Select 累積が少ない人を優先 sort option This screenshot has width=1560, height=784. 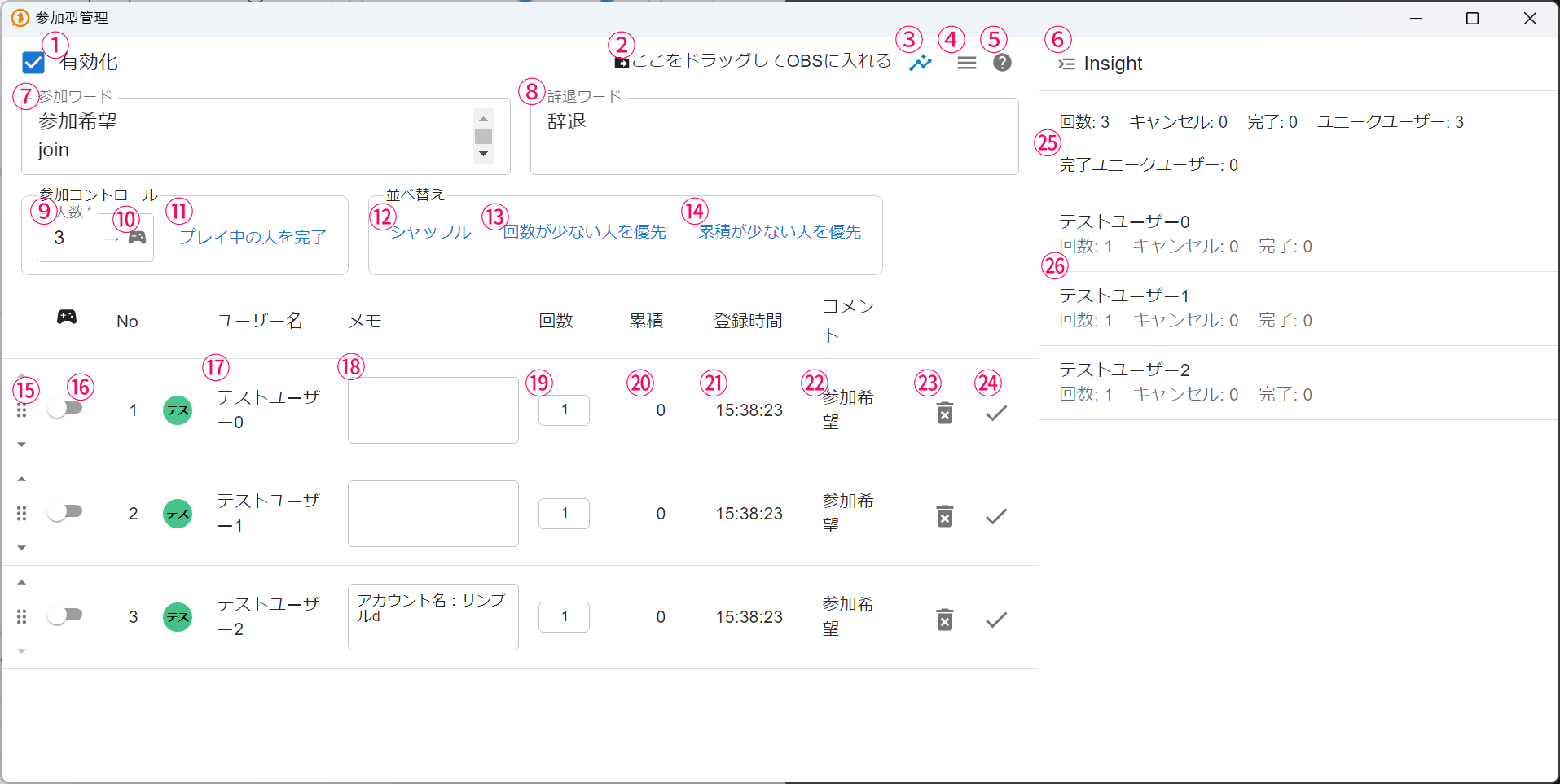[780, 232]
